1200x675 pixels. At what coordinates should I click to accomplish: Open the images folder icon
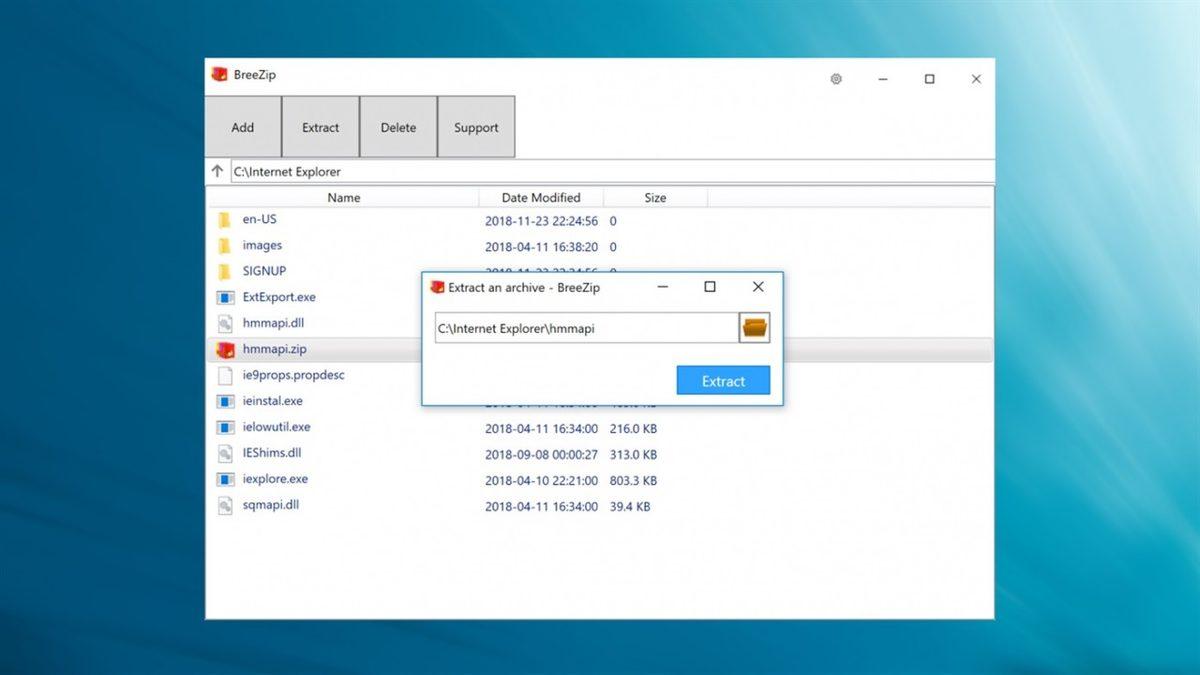[226, 245]
